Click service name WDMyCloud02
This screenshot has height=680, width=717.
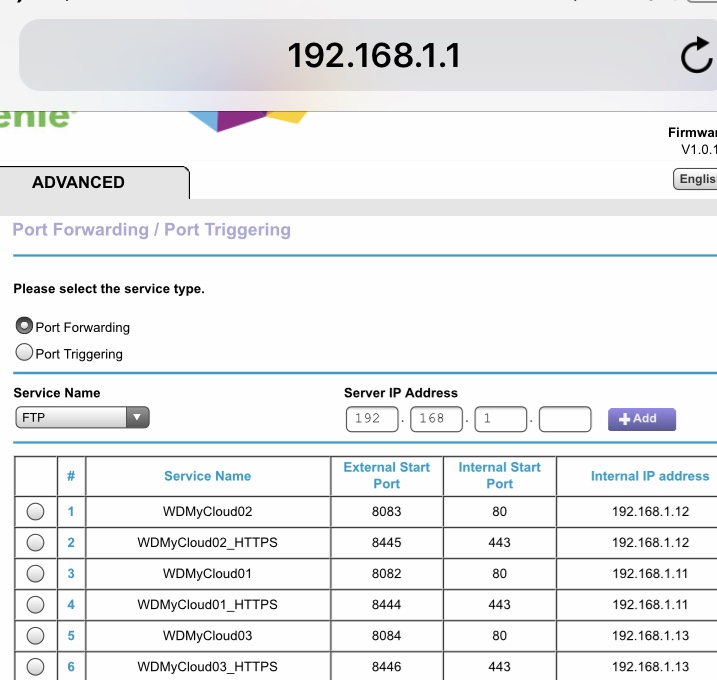(x=208, y=511)
